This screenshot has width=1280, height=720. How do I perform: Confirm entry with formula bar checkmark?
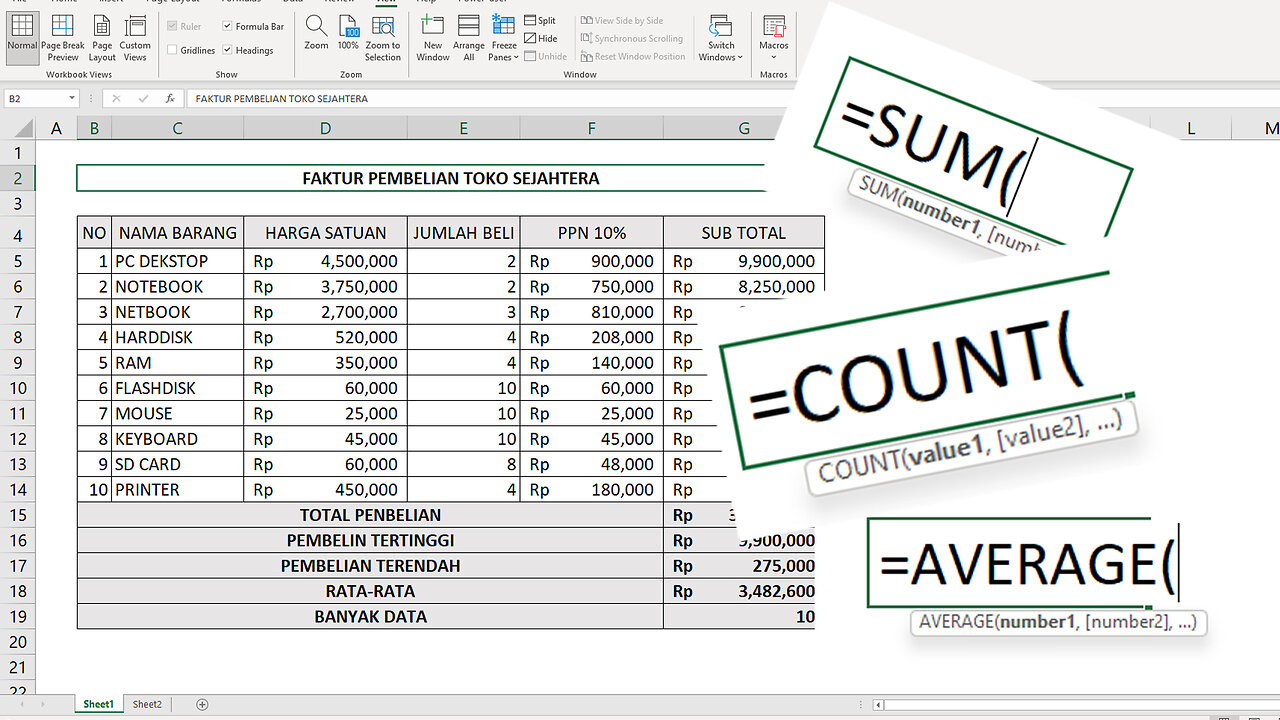pyautogui.click(x=143, y=99)
